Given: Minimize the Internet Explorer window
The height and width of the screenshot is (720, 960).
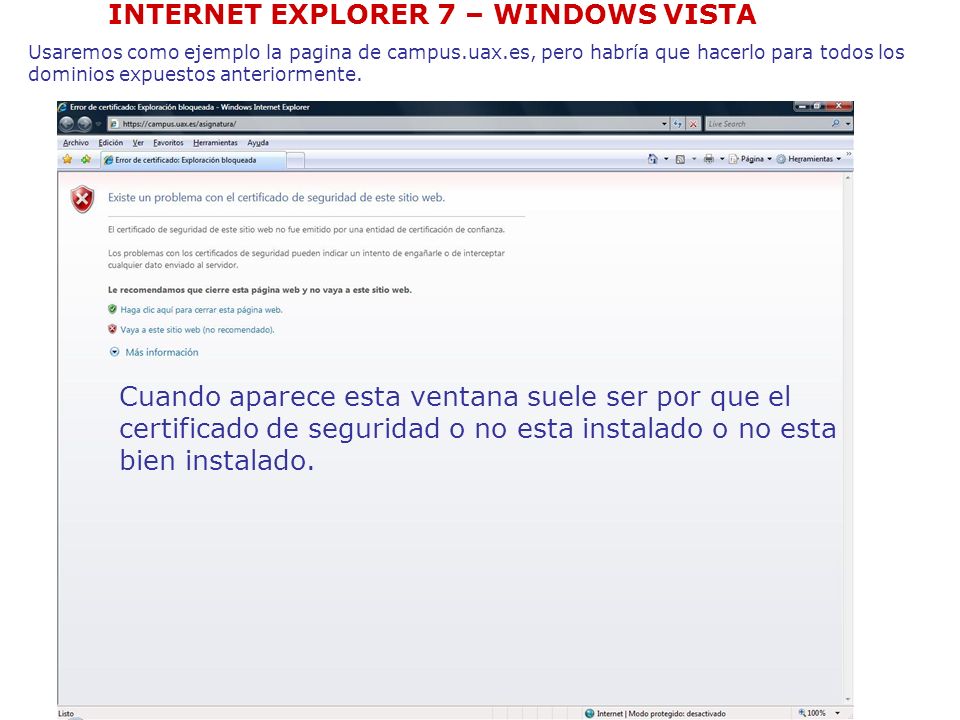Looking at the screenshot, I should point(803,107).
